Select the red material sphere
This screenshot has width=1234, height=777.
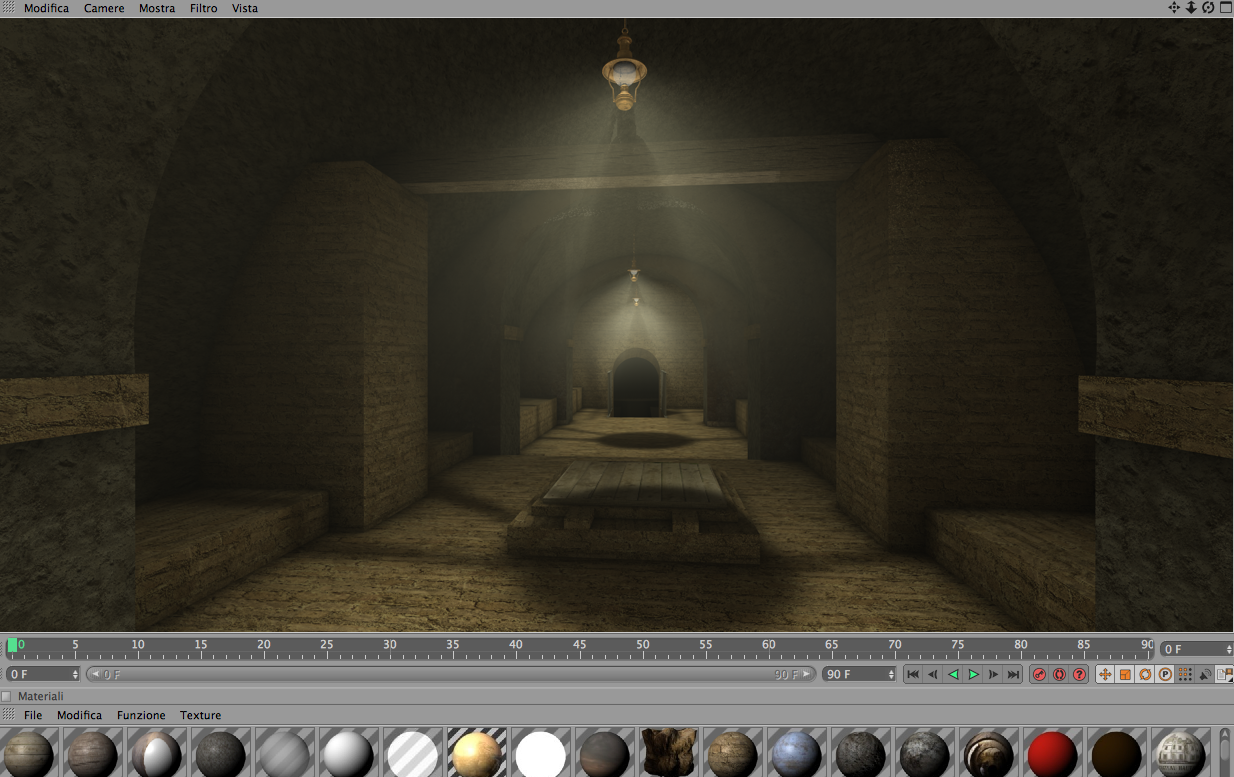1052,754
